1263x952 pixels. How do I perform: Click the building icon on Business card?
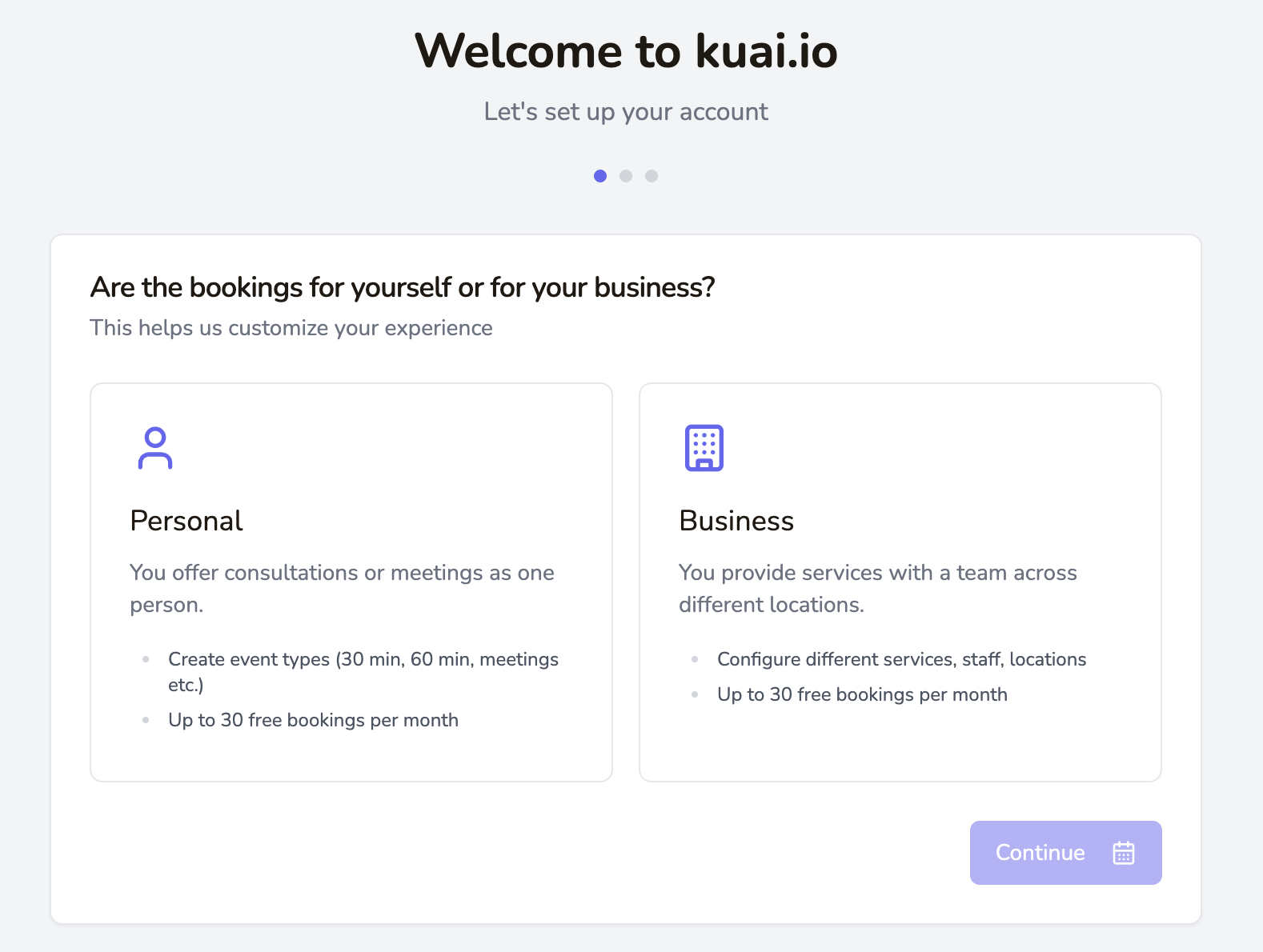pyautogui.click(x=704, y=448)
